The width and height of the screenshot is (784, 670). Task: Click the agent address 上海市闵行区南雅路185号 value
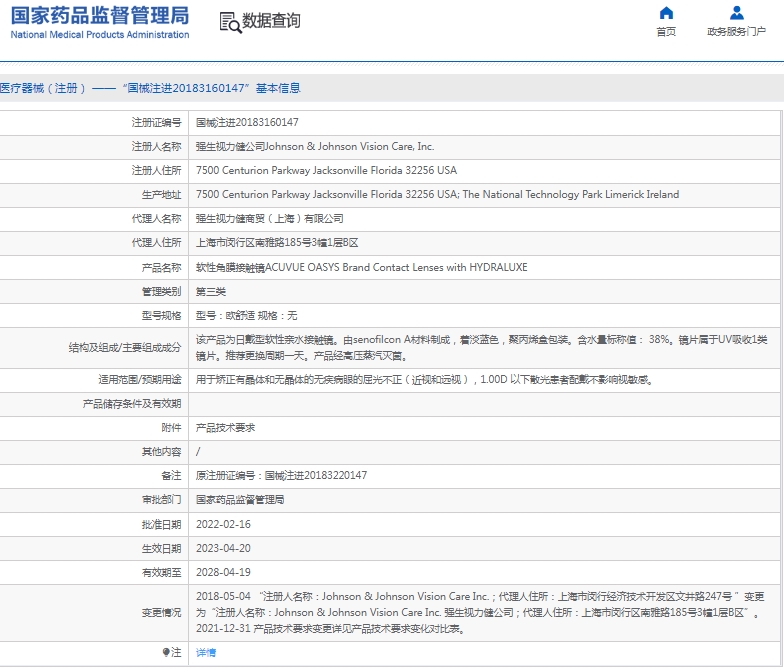point(277,243)
